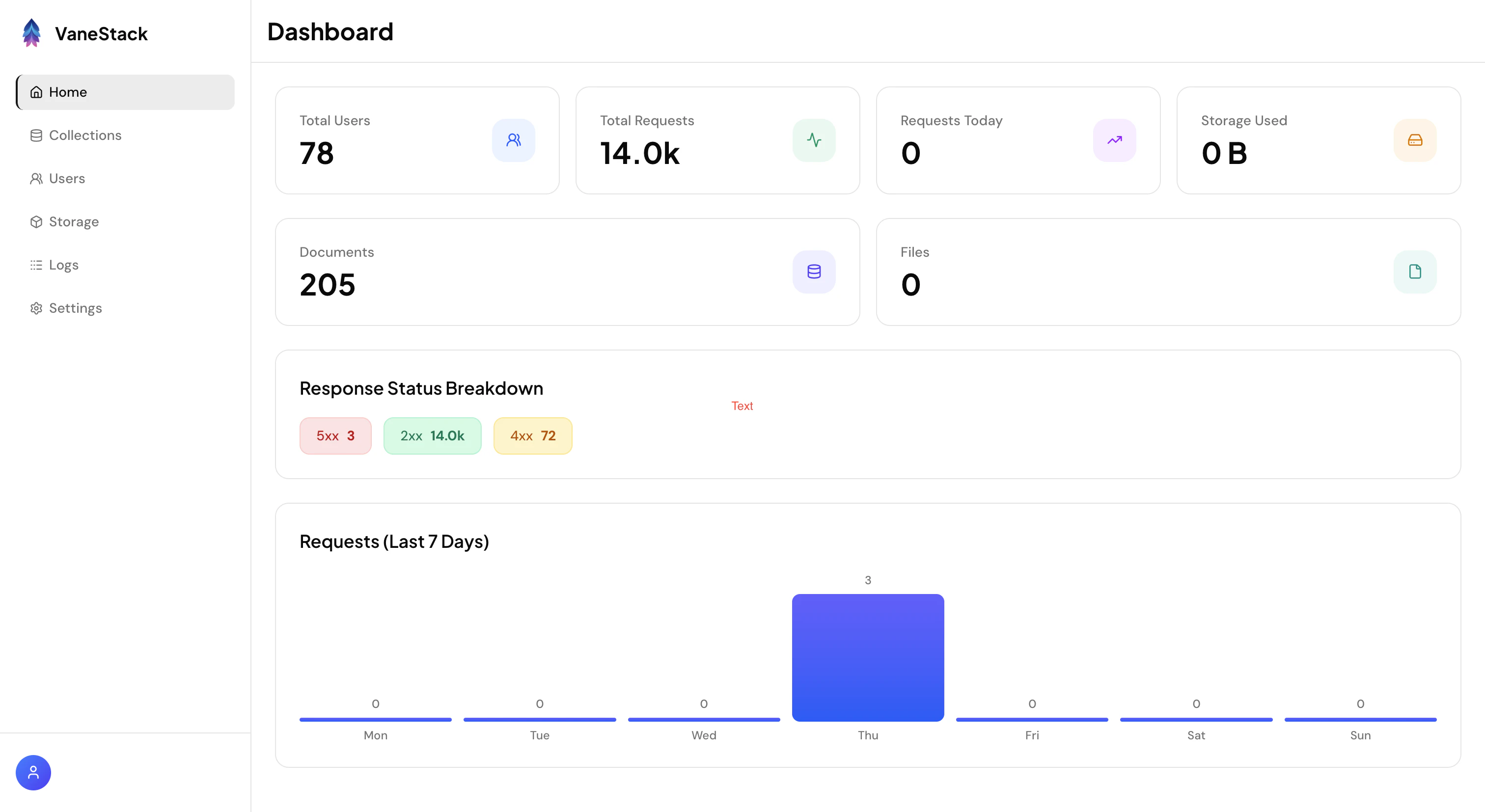The width and height of the screenshot is (1485, 812).
Task: Navigate to Storage in the sidebar
Action: tap(73, 222)
